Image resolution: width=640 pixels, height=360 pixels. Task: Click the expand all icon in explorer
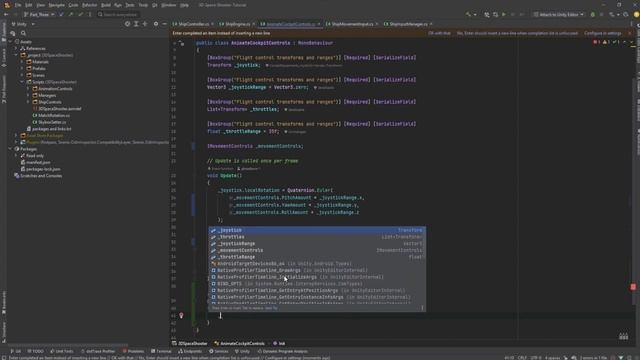[x=136, y=24]
